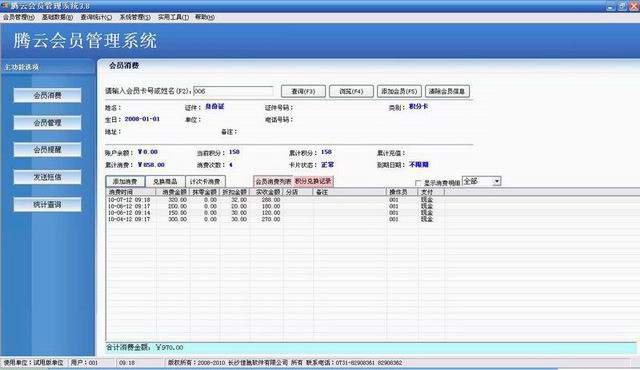Open the 查询统计 menu
Image resolution: width=640 pixels, height=370 pixels.
pos(96,17)
